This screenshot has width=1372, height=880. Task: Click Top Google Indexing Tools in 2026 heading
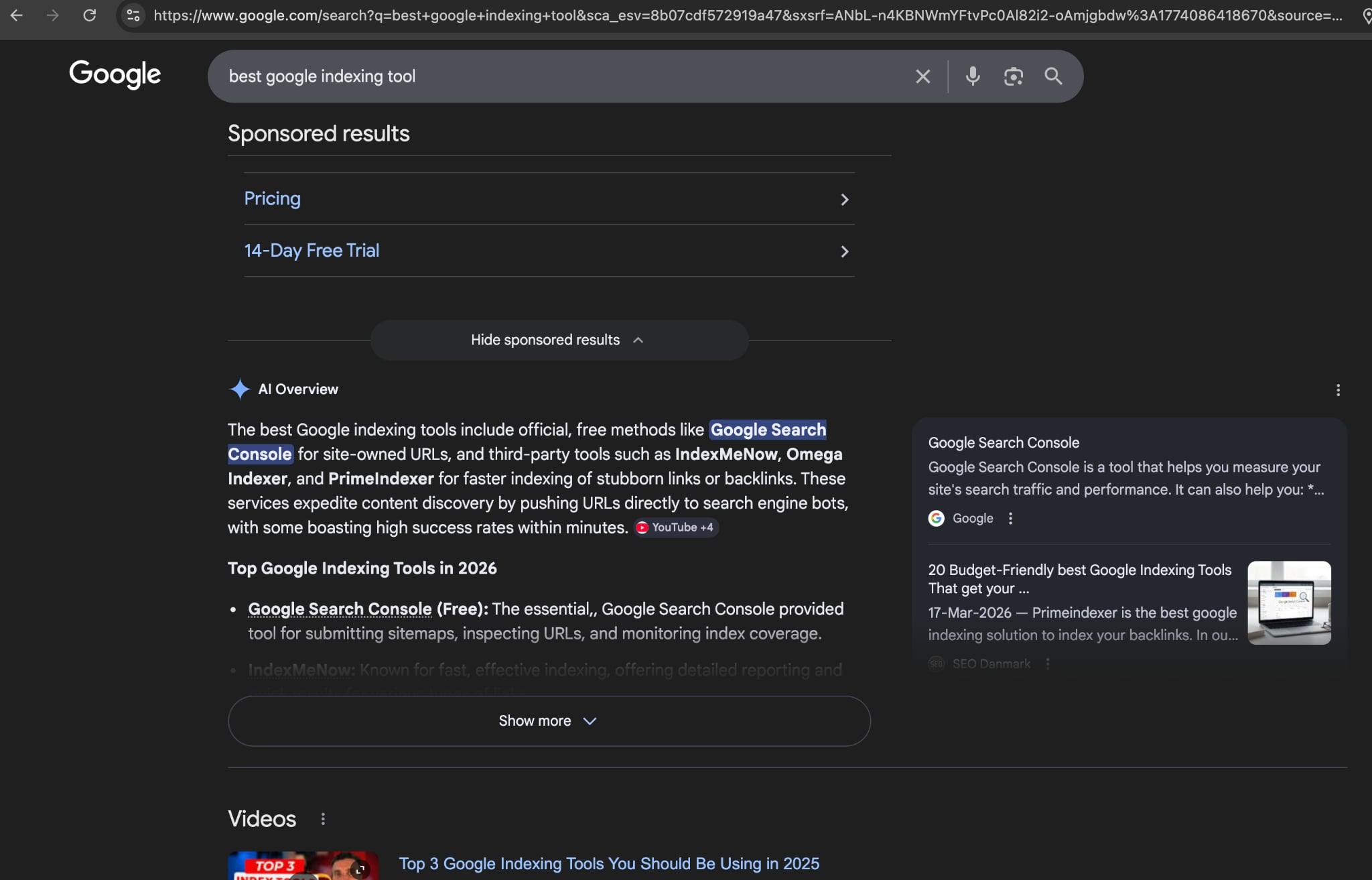362,568
